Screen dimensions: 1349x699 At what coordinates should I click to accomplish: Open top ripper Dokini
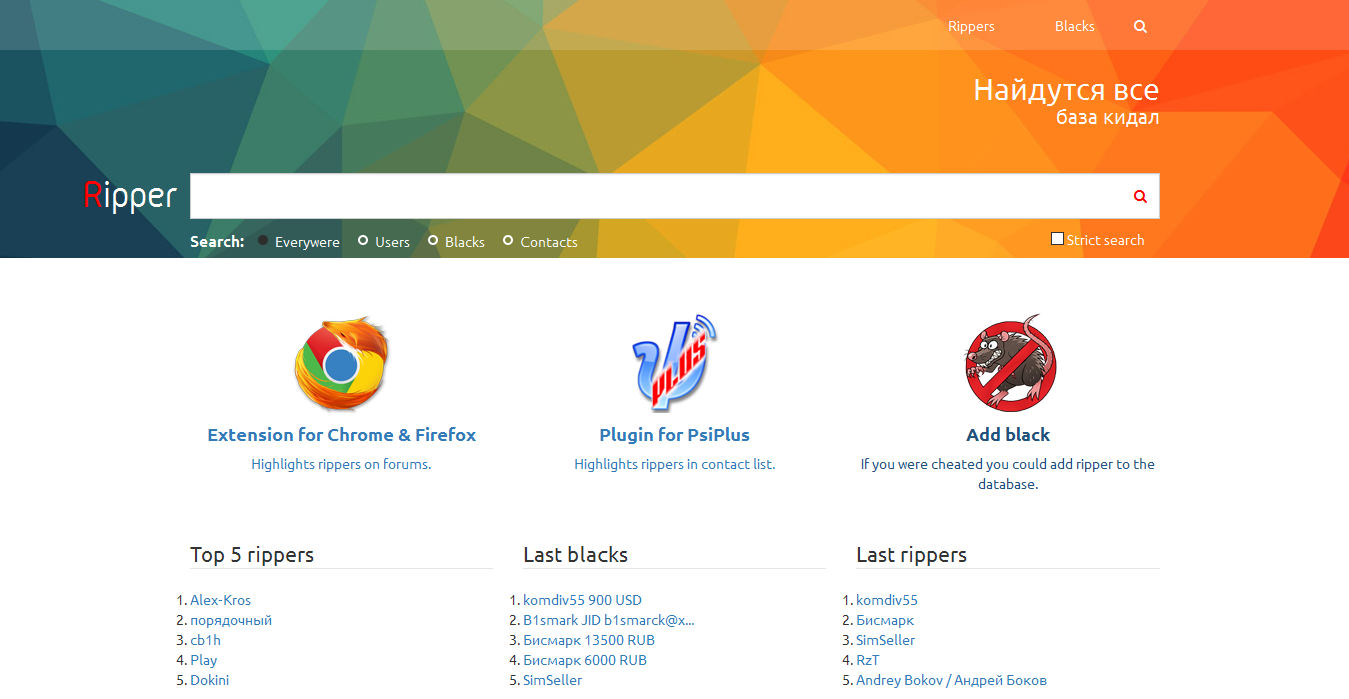[x=209, y=680]
